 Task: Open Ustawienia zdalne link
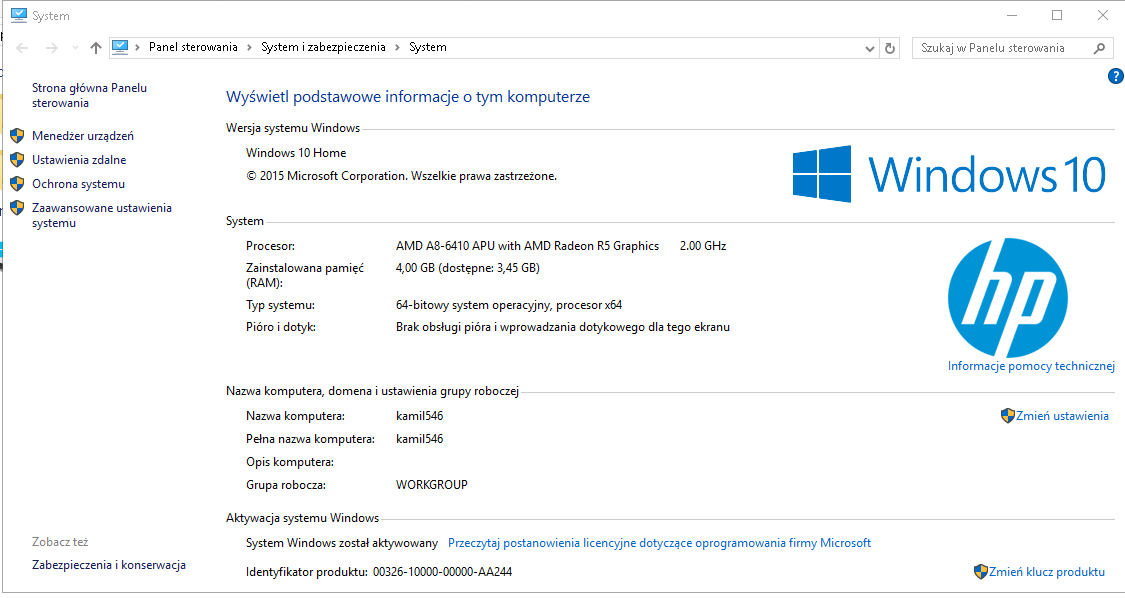[79, 160]
